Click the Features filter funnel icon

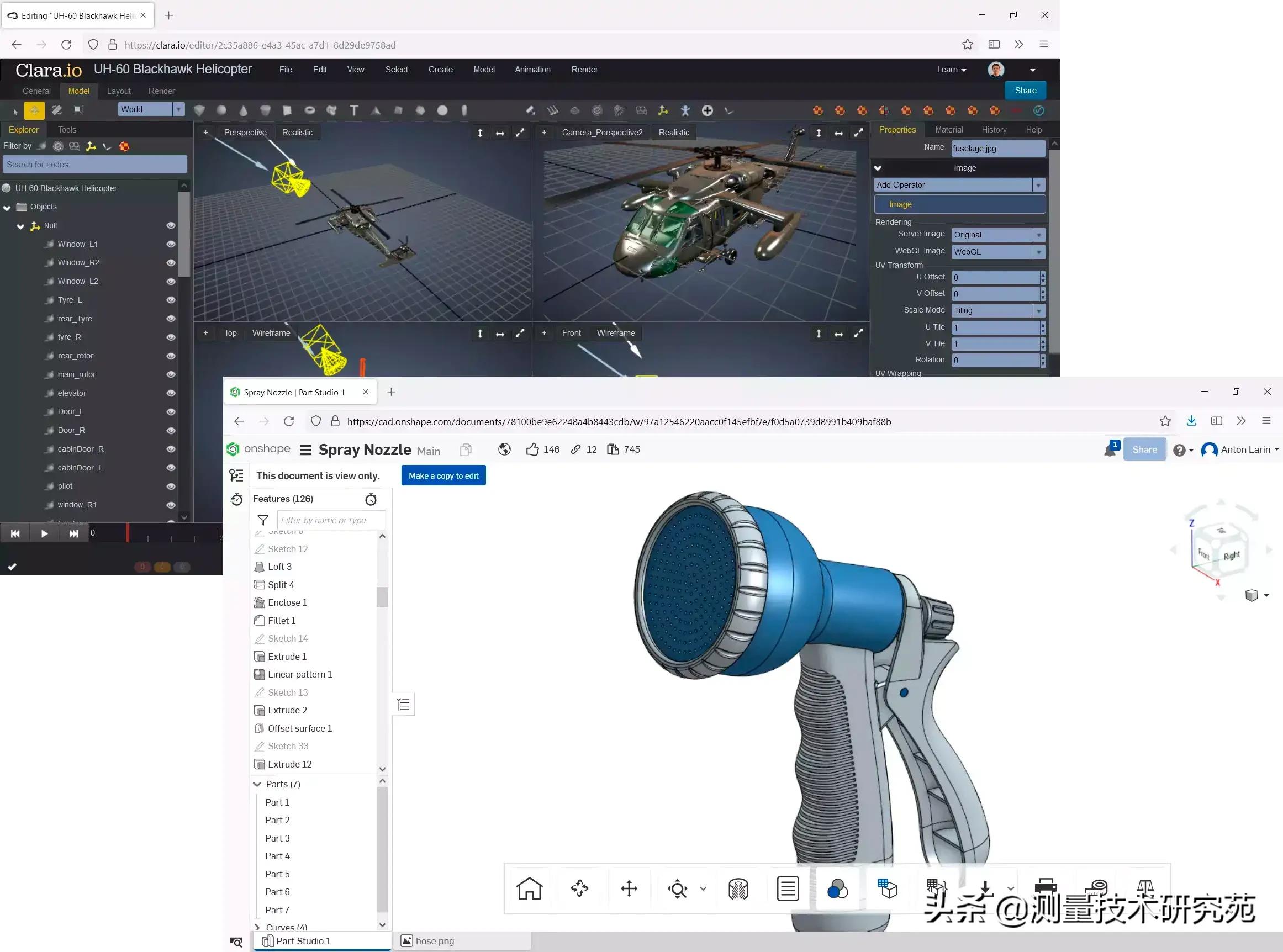(263, 520)
